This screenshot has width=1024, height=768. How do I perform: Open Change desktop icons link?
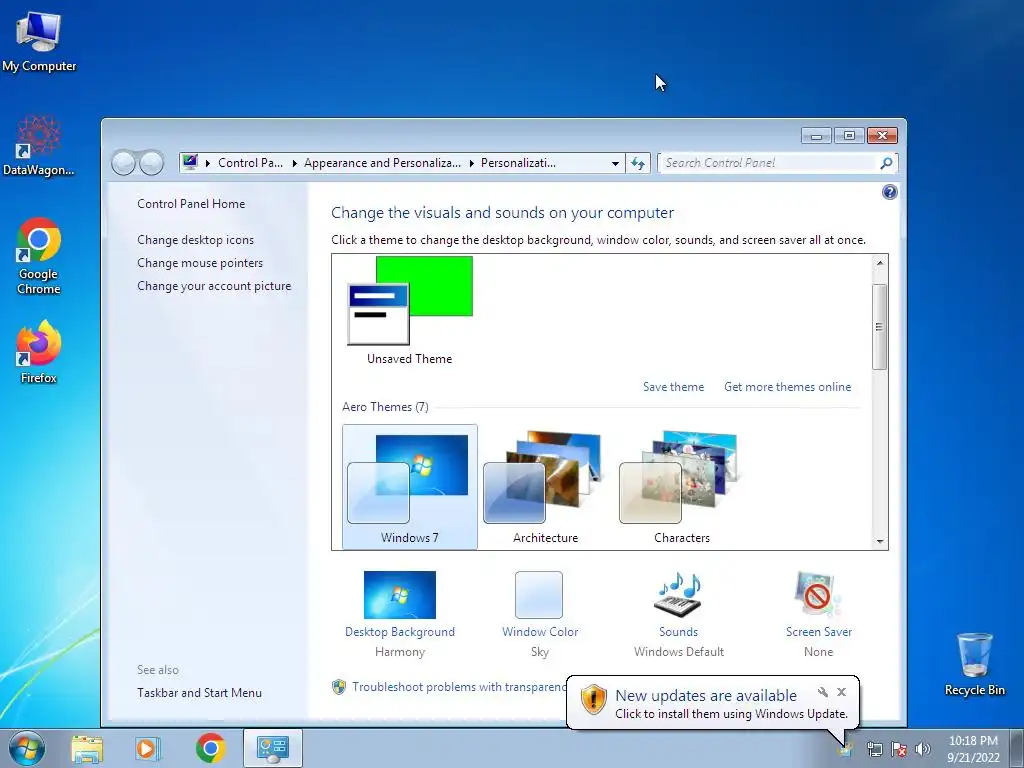(x=195, y=240)
